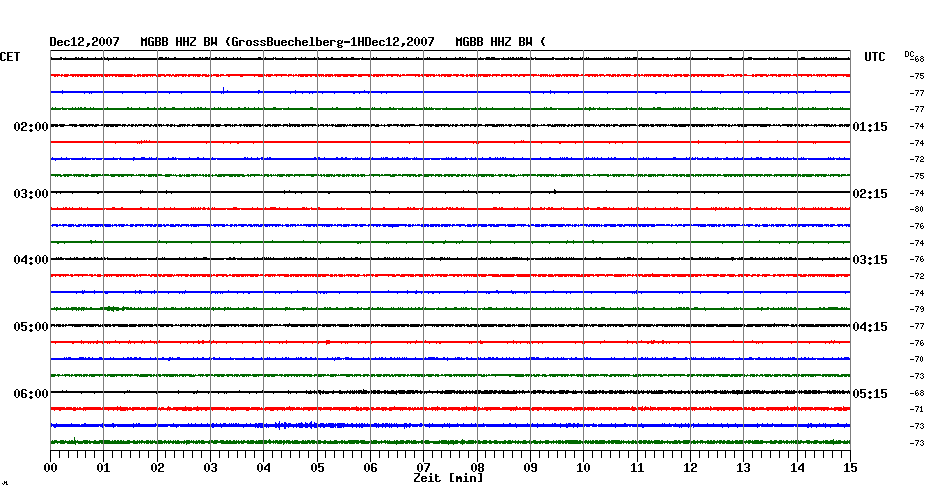Click the black trace beside 05:00 label
Image resolution: width=930 pixels, height=494 pixels.
450,326
